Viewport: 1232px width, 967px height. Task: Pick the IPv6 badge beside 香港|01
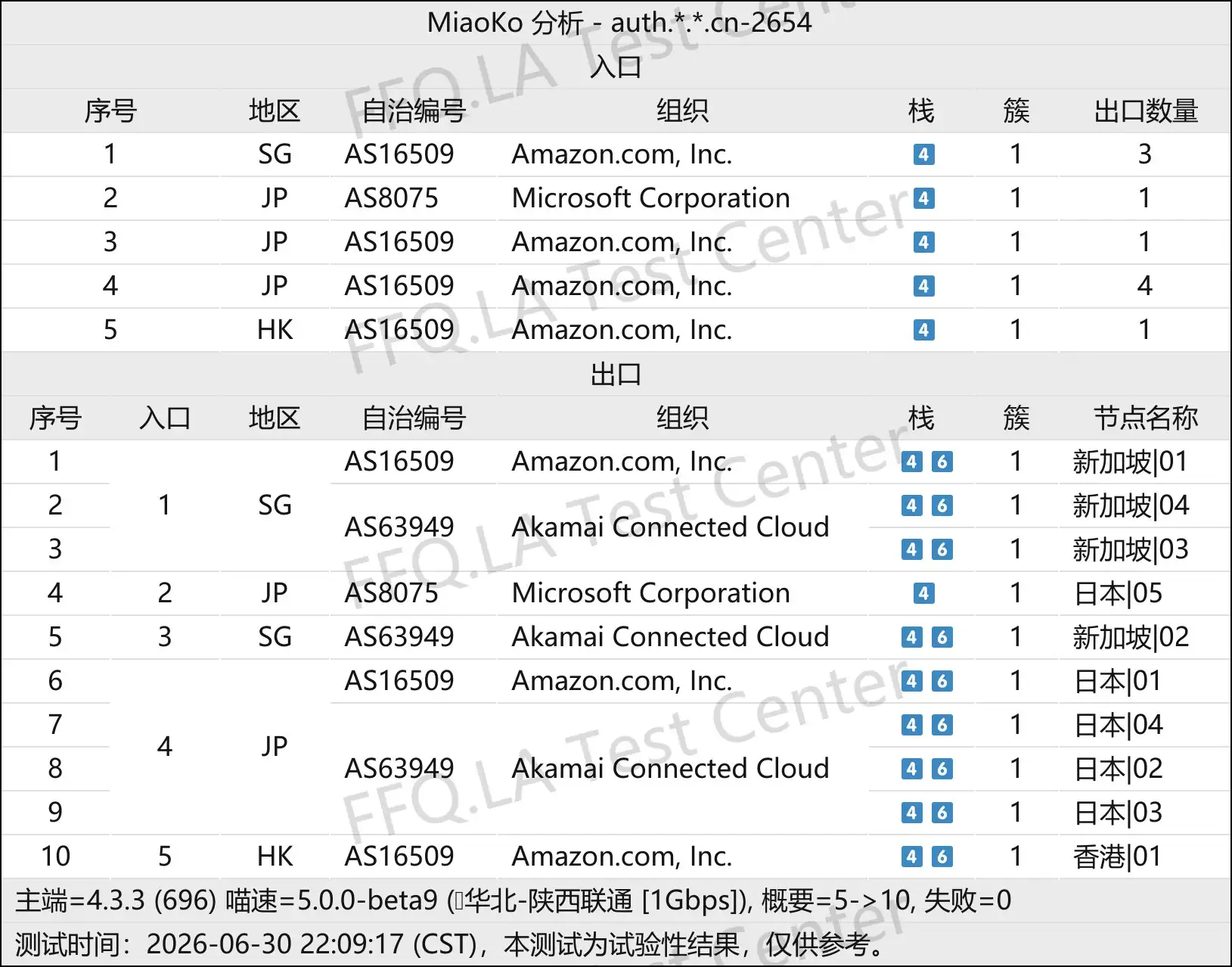click(942, 857)
